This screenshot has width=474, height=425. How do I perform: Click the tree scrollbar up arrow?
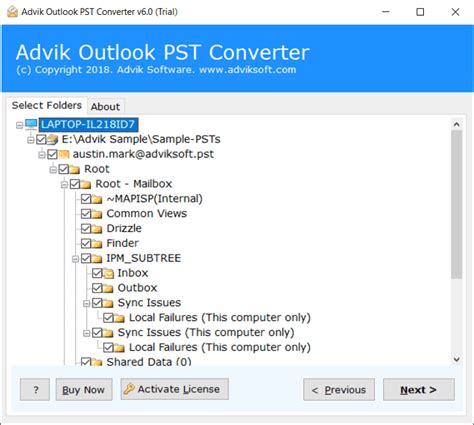[457, 125]
